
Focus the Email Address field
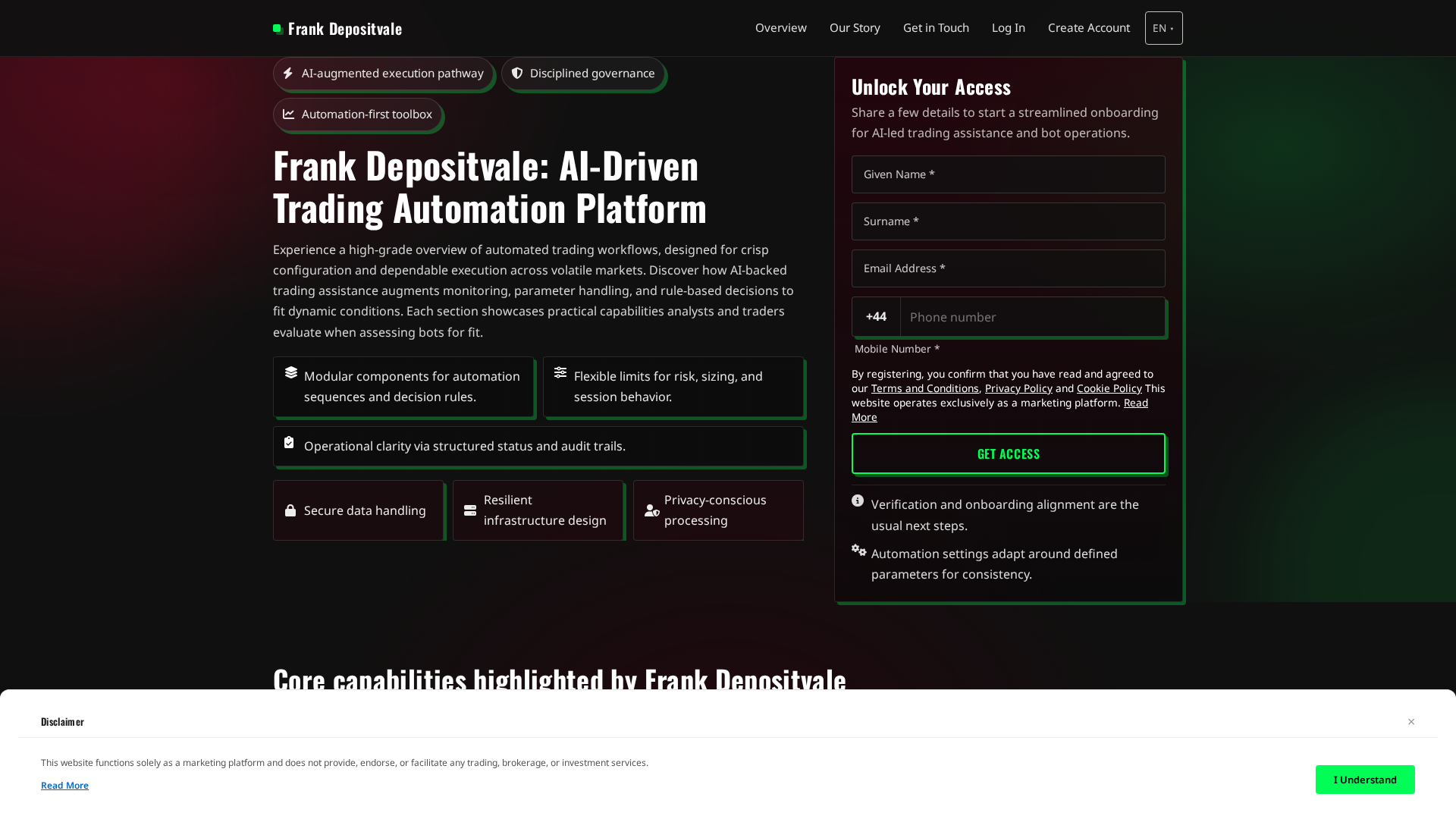[x=1009, y=268]
